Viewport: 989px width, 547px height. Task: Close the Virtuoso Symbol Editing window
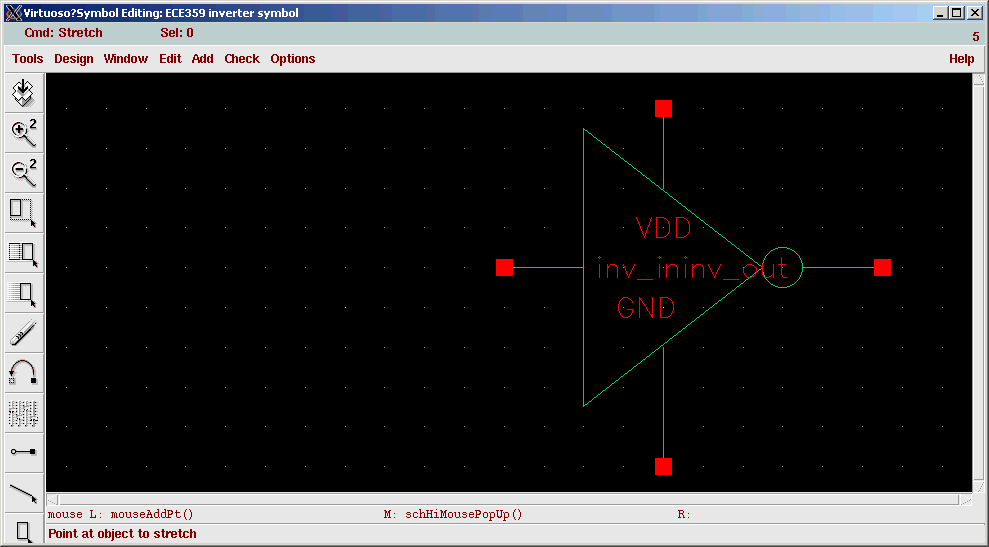pyautogui.click(x=974, y=13)
